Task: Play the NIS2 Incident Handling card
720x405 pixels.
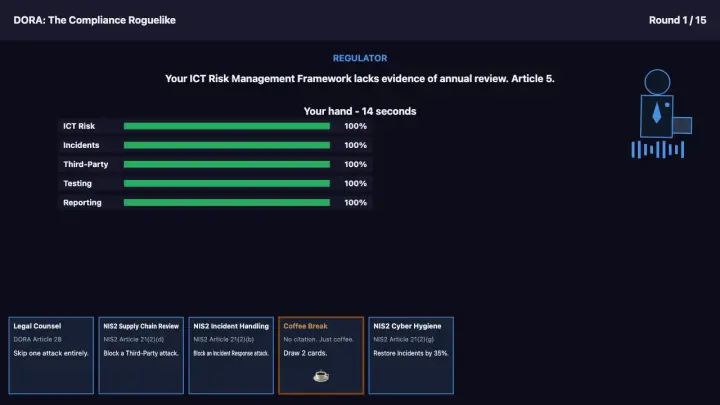Action: point(231,355)
